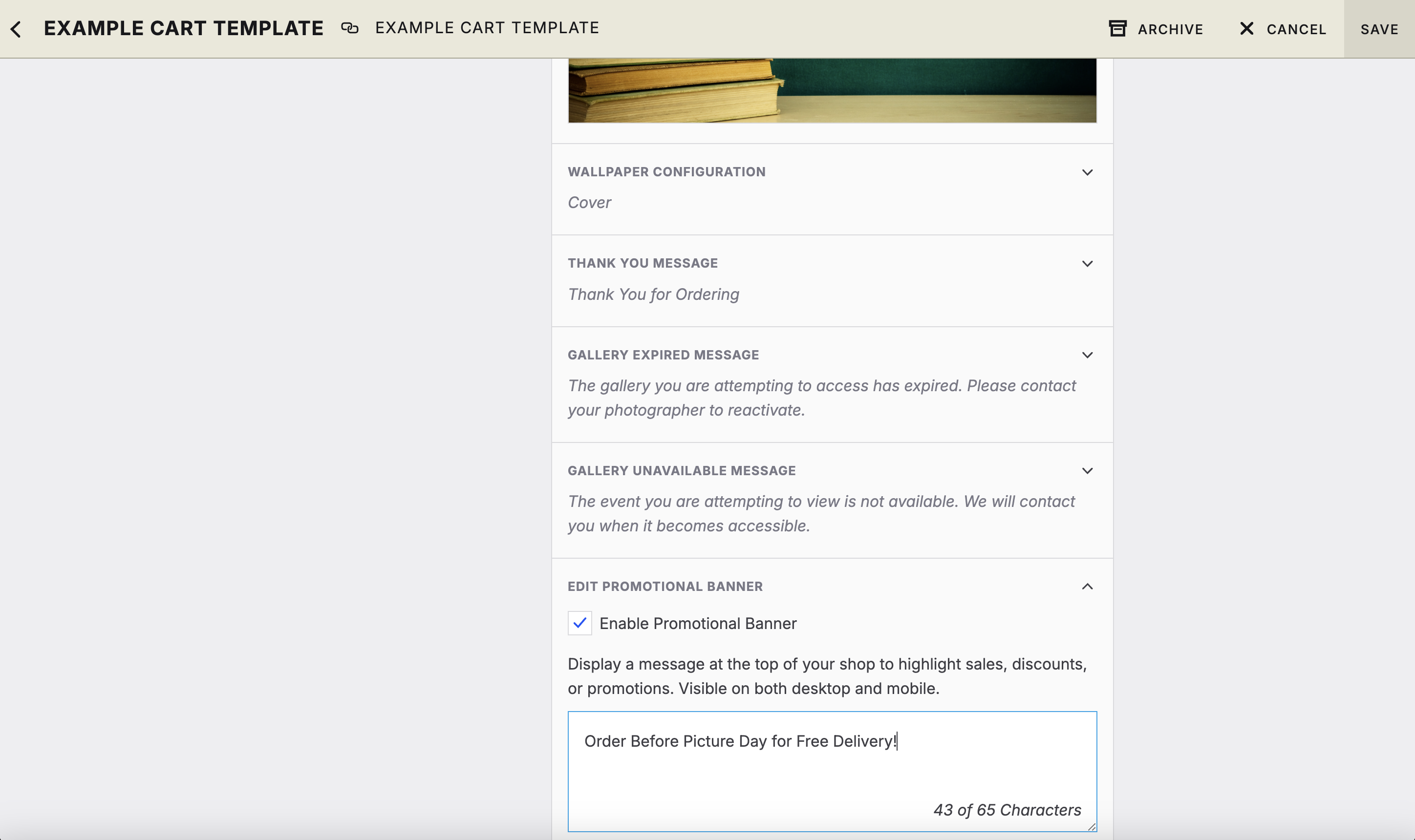Expand Gallery Unavailable Message chevron
1415x840 pixels.
tap(1087, 471)
